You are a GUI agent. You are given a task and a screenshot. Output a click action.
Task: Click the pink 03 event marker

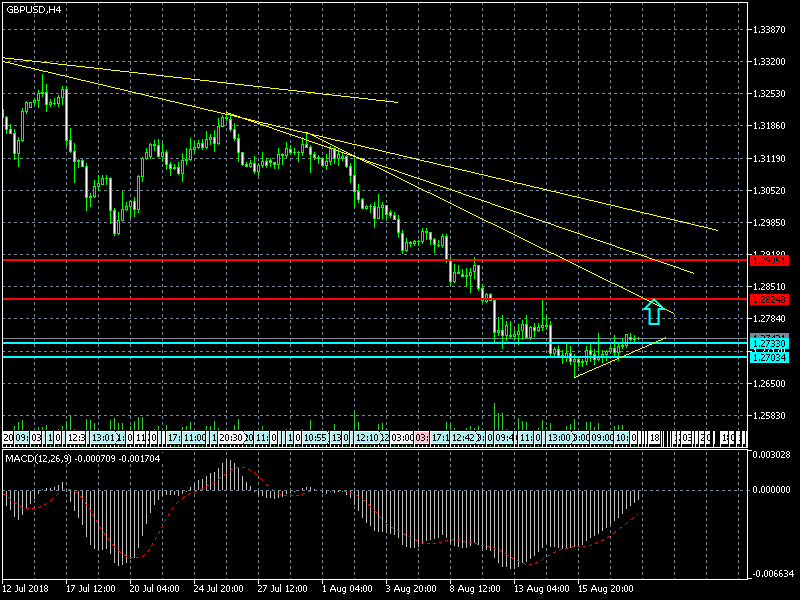[422, 438]
